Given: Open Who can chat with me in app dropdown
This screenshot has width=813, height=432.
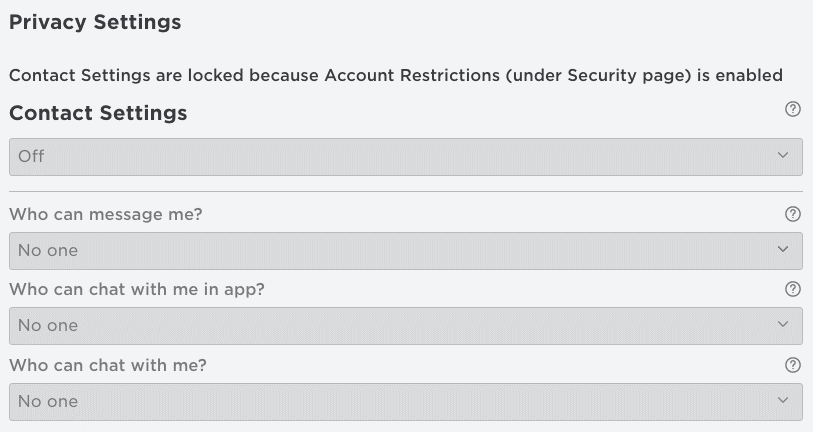Looking at the screenshot, I should point(405,325).
